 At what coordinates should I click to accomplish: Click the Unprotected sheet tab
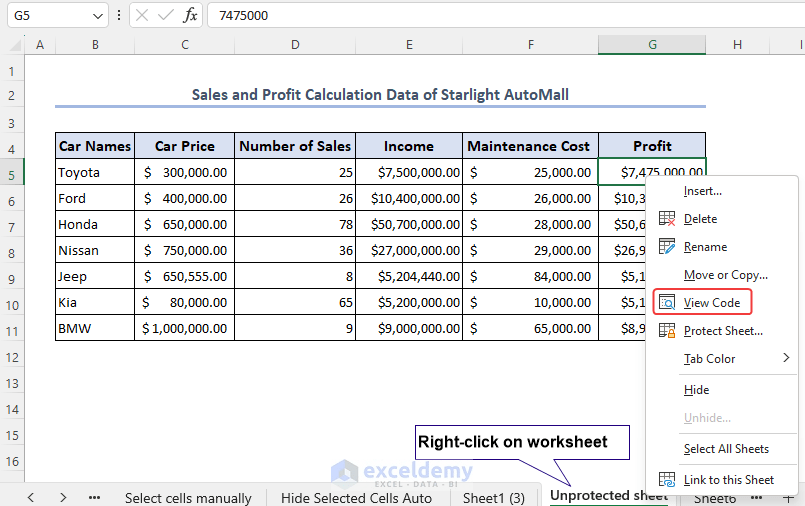click(x=608, y=496)
